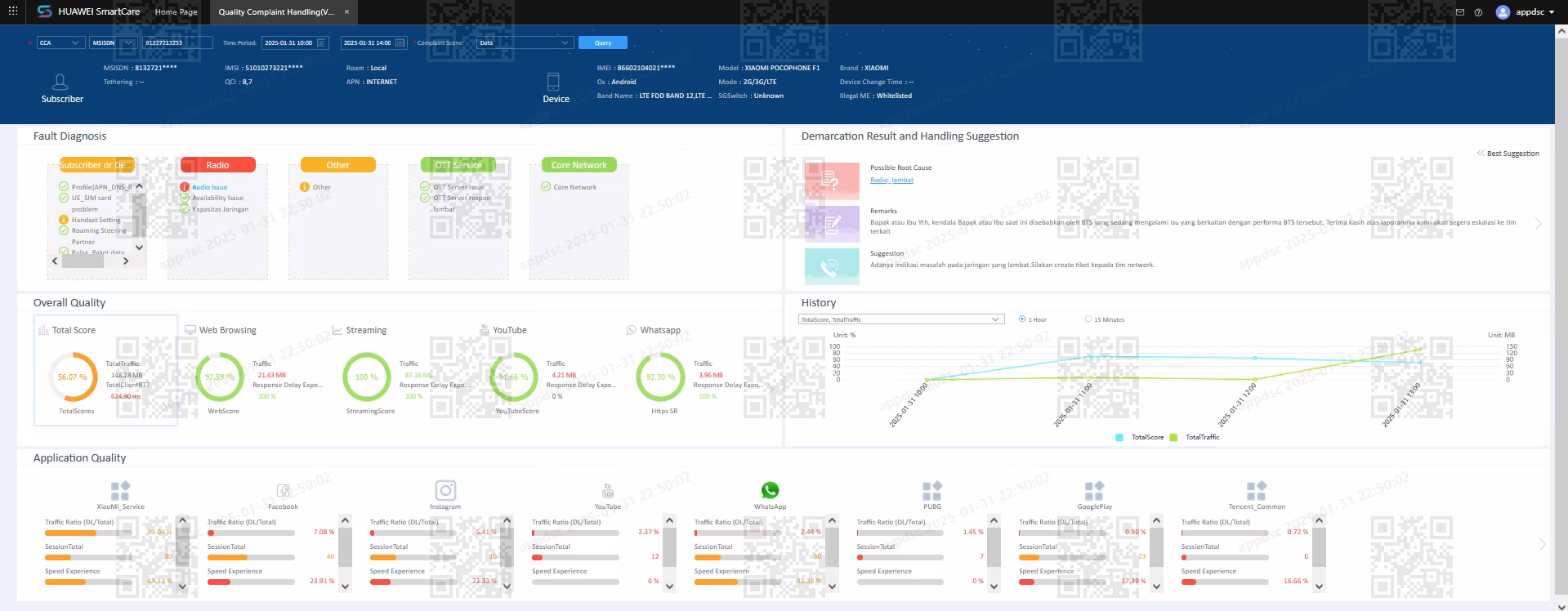The height and width of the screenshot is (611, 1568).
Task: Click the PUBG app icon
Action: click(x=932, y=491)
